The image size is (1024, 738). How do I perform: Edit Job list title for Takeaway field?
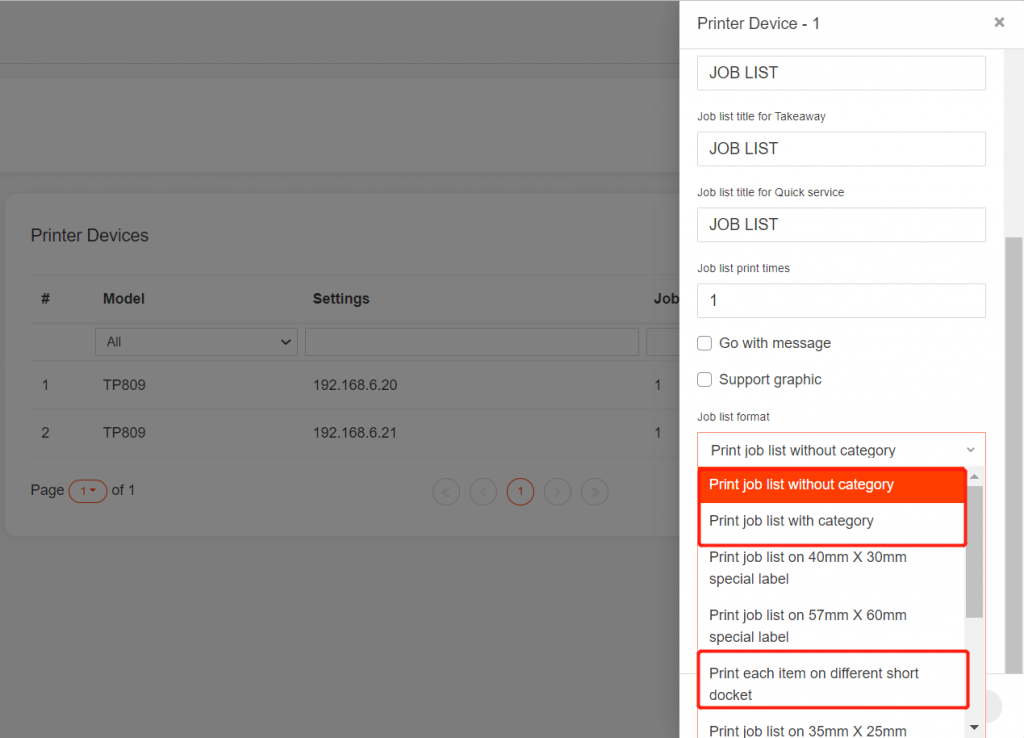pos(841,149)
